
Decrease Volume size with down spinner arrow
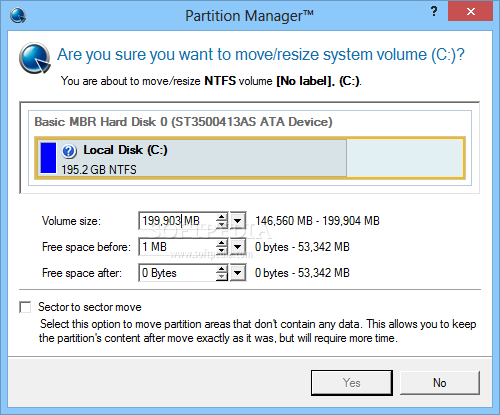click(221, 225)
